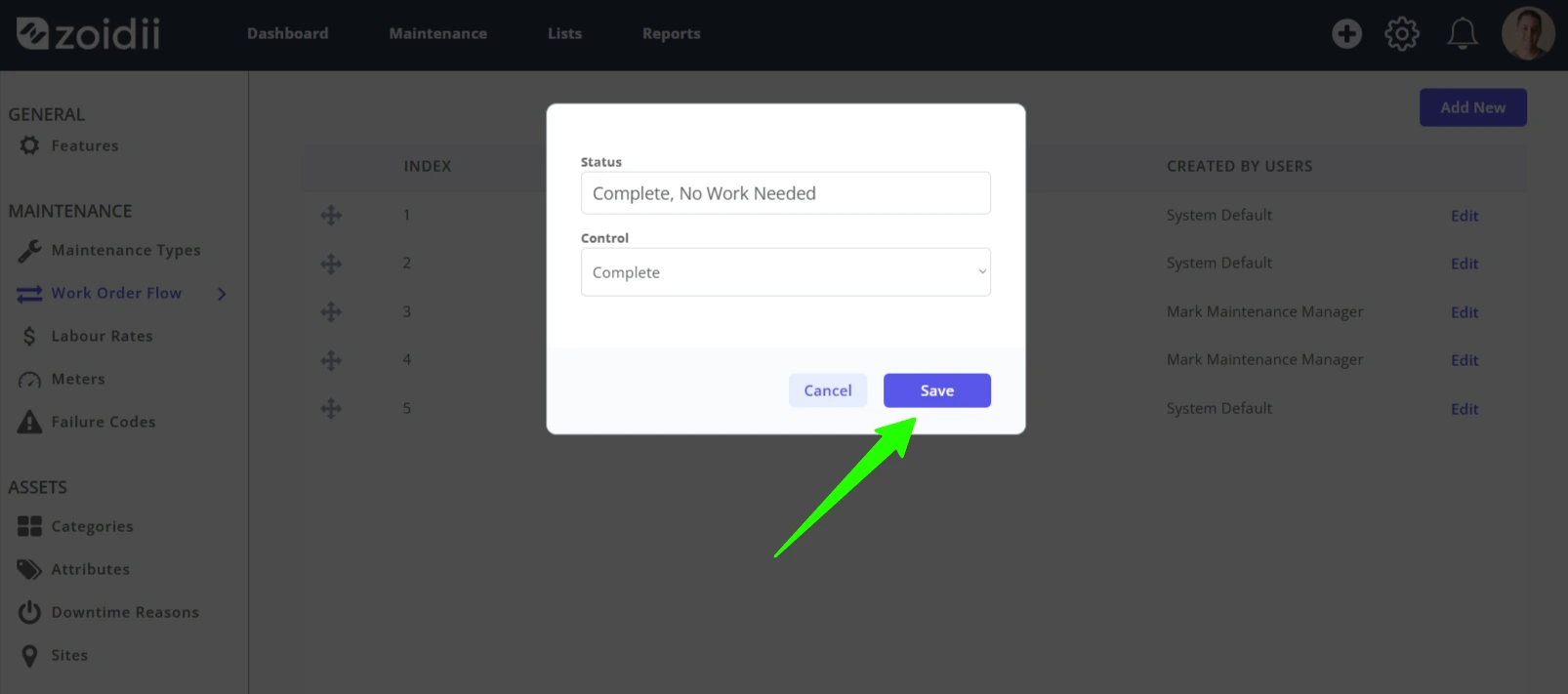This screenshot has width=1568, height=694.
Task: Select Work Order Flow in sidebar
Action: pyautogui.click(x=116, y=293)
